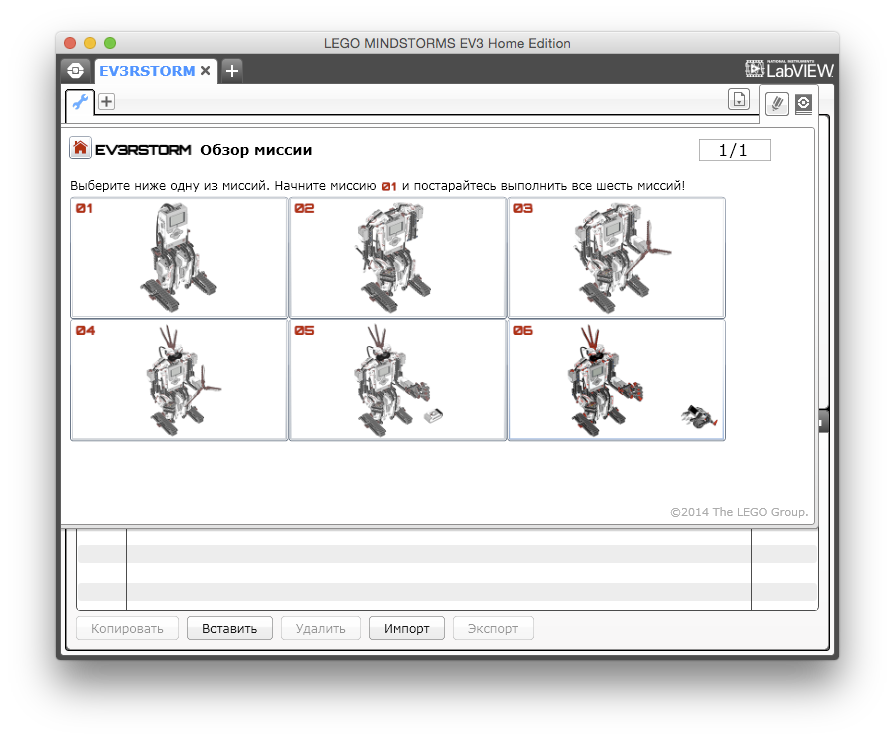
Task: Click the green zoom window button
Action: (x=110, y=43)
